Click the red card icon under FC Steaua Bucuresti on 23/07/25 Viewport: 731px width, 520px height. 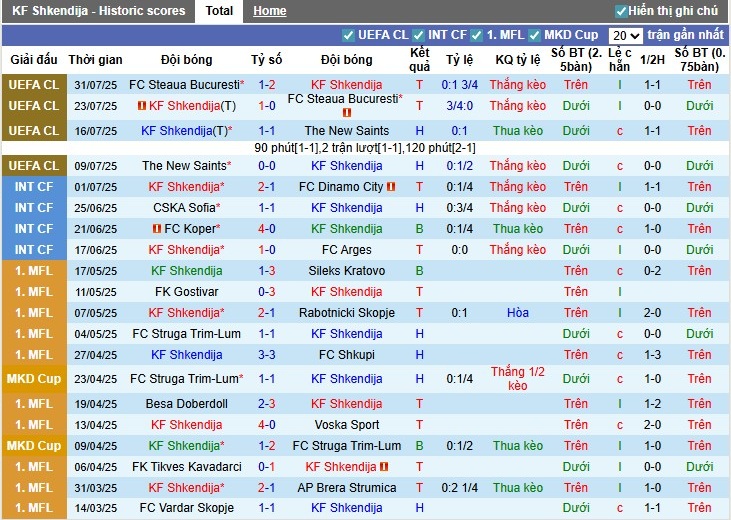click(x=347, y=112)
